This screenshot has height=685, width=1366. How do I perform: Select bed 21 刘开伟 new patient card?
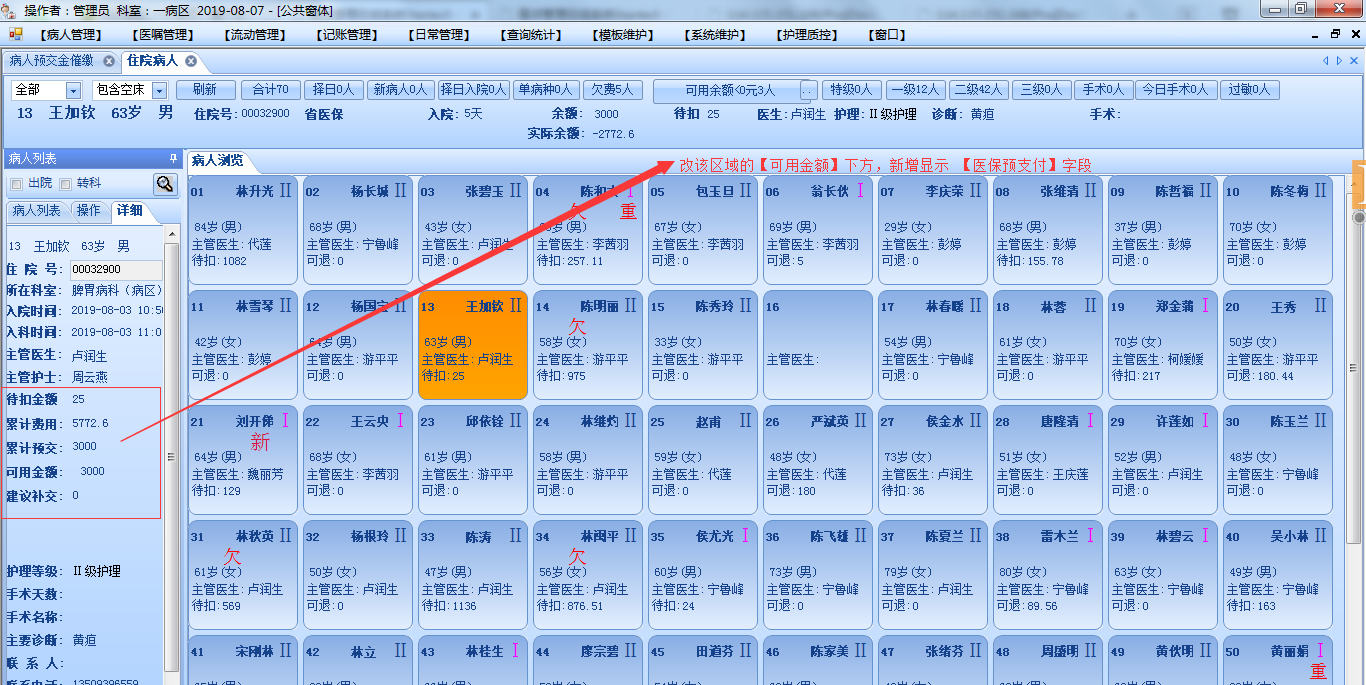[x=243, y=461]
